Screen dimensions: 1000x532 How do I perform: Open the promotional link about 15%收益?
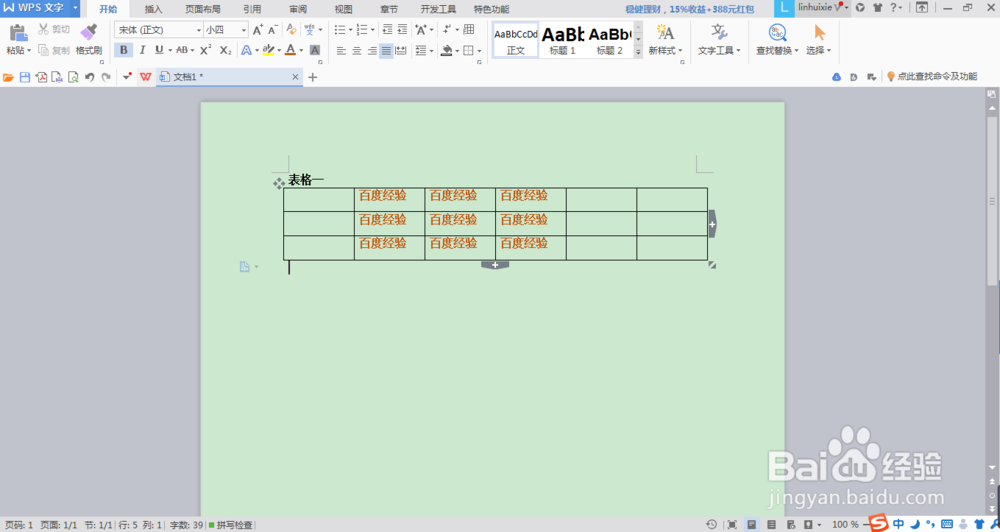point(689,10)
